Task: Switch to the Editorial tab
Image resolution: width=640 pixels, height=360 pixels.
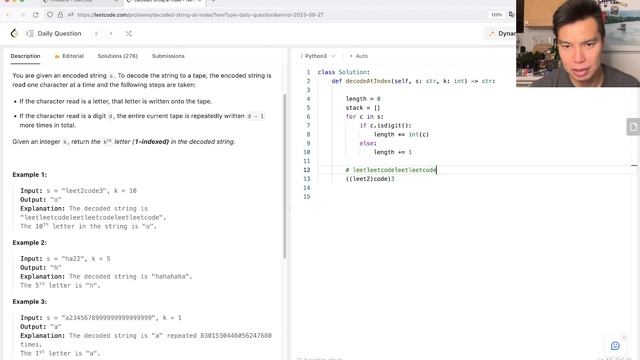Action: (69, 56)
